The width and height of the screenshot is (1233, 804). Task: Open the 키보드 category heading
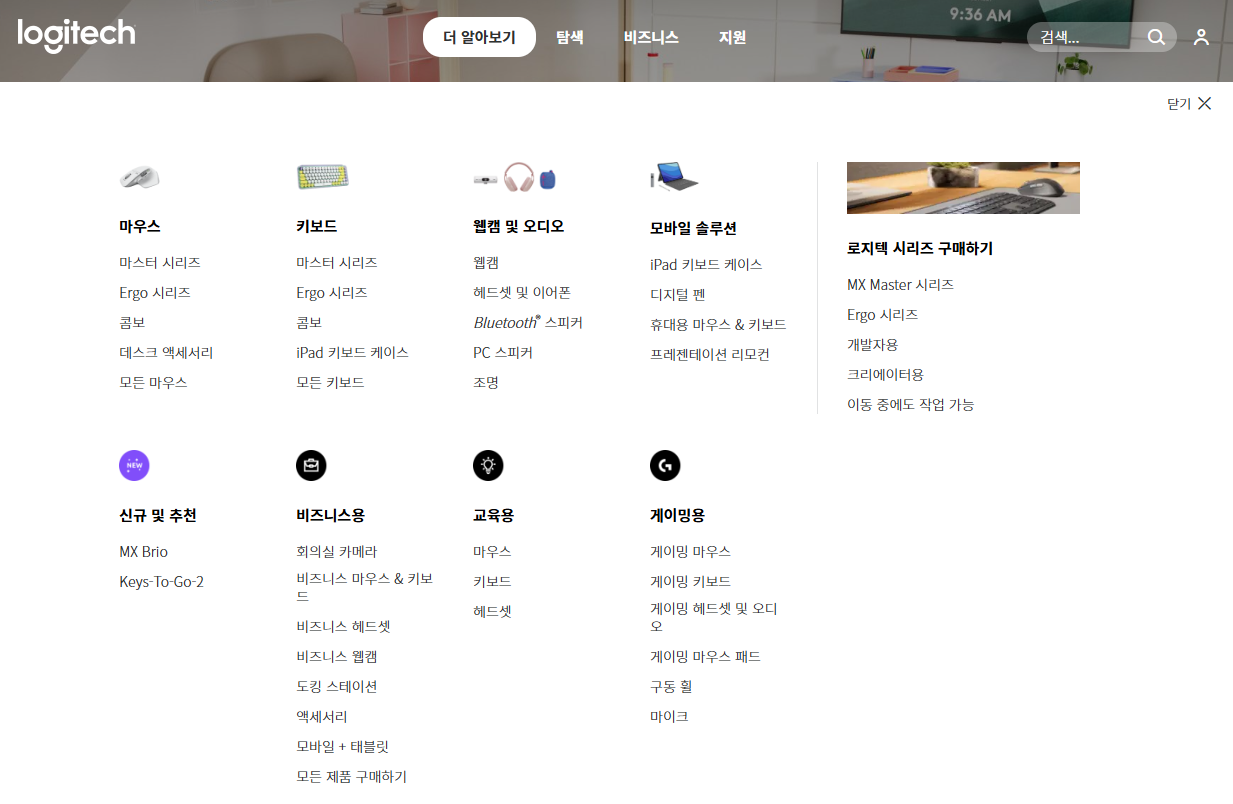317,226
